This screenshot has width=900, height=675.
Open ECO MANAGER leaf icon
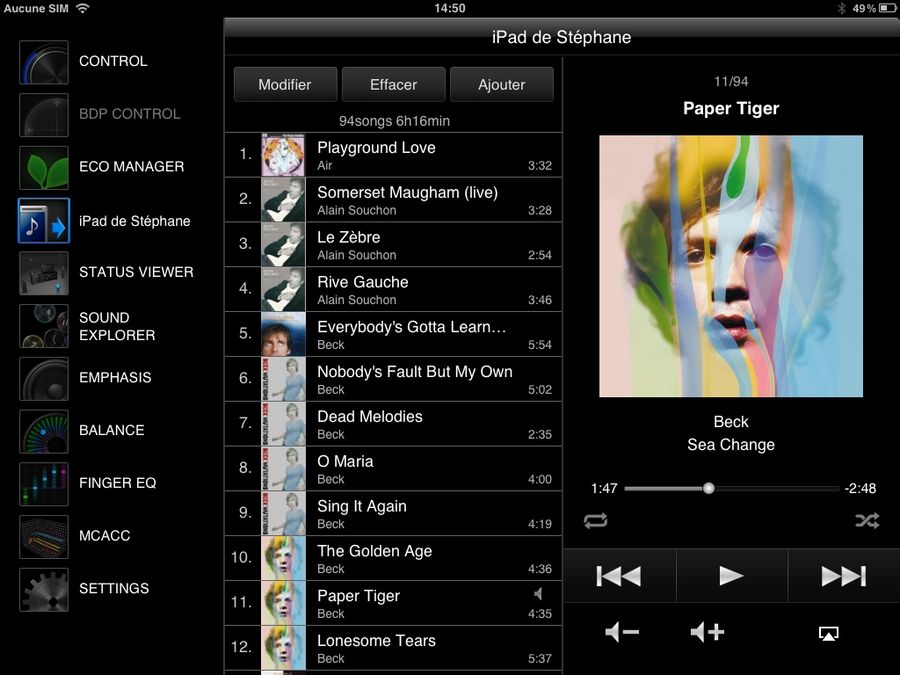pyautogui.click(x=44, y=168)
